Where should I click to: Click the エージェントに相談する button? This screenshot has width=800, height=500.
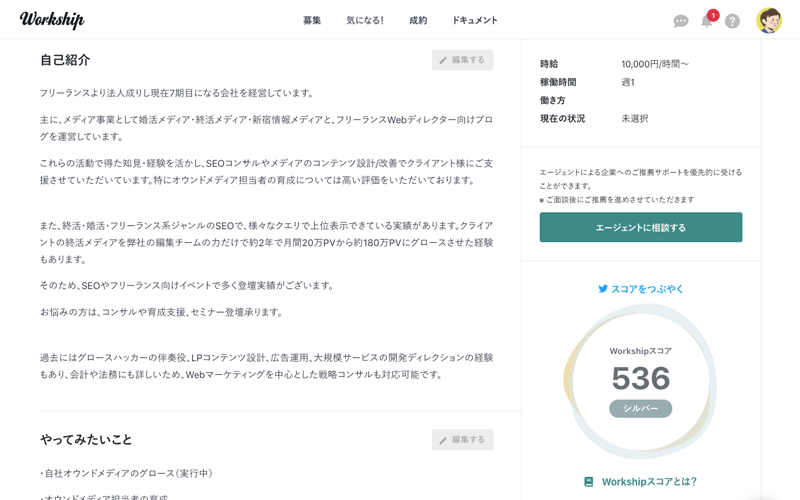click(x=641, y=227)
